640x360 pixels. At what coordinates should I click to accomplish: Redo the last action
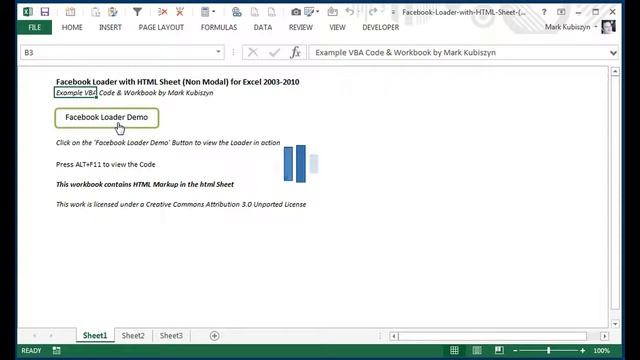[x=373, y=12]
